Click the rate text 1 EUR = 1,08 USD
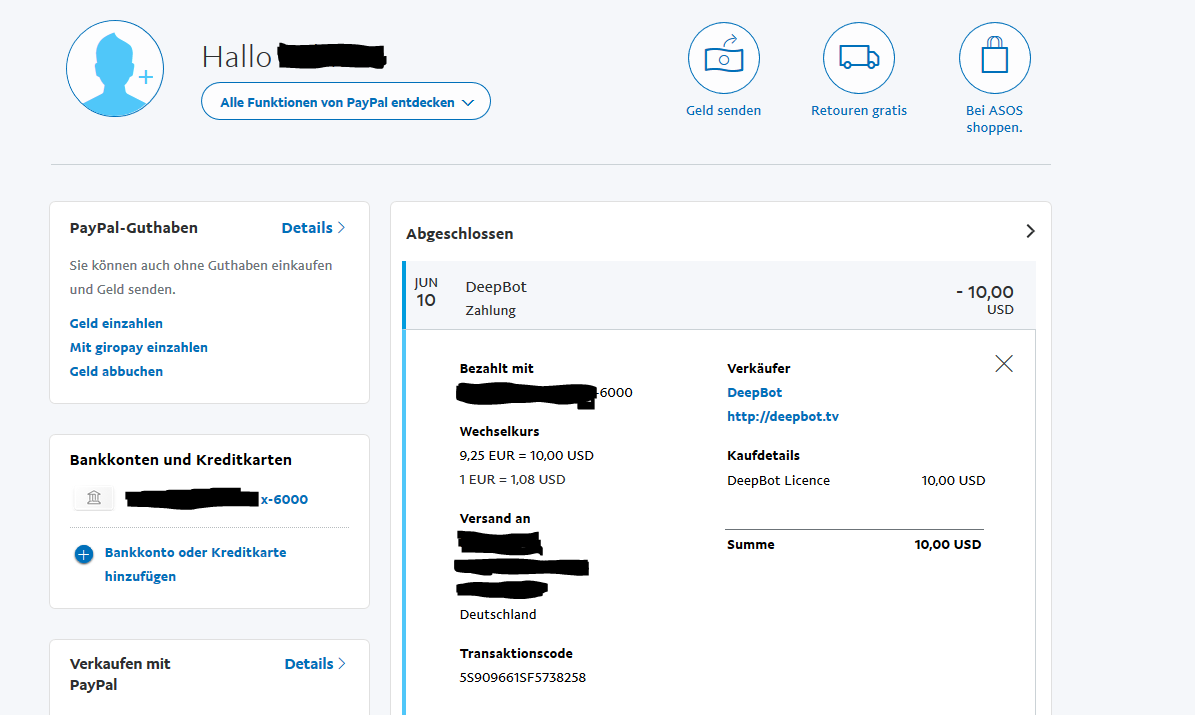1195x715 pixels. click(512, 479)
